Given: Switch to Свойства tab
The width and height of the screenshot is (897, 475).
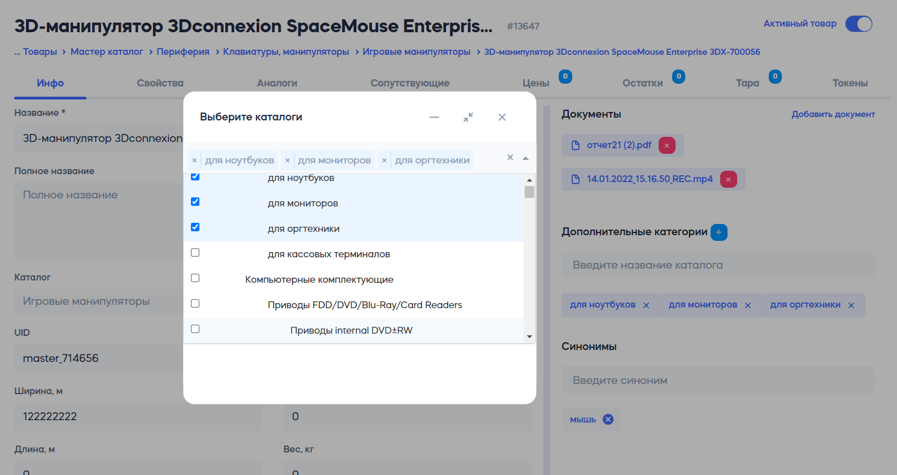Looking at the screenshot, I should (x=160, y=83).
